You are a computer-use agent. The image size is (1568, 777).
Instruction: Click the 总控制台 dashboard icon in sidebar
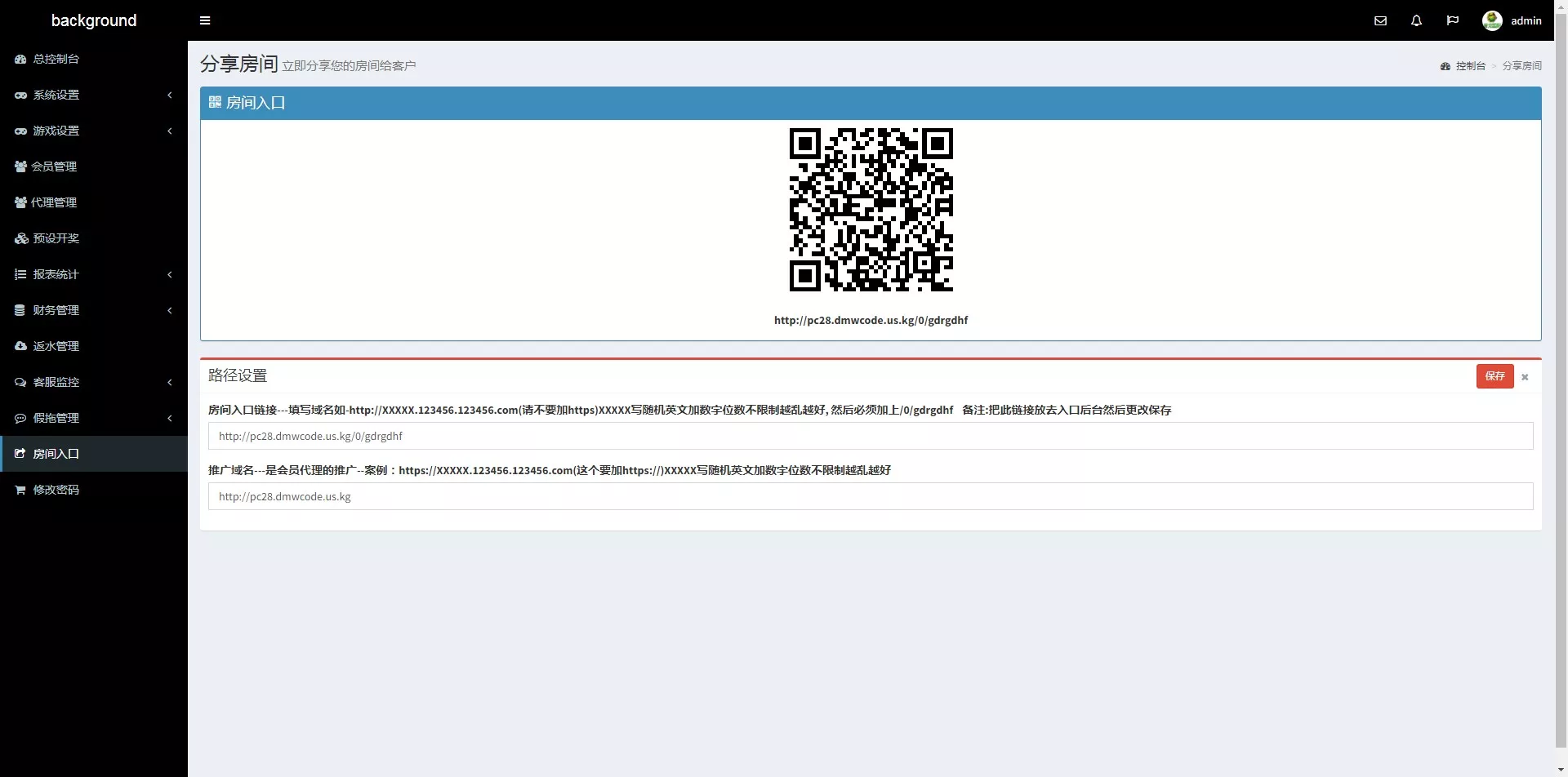(20, 59)
